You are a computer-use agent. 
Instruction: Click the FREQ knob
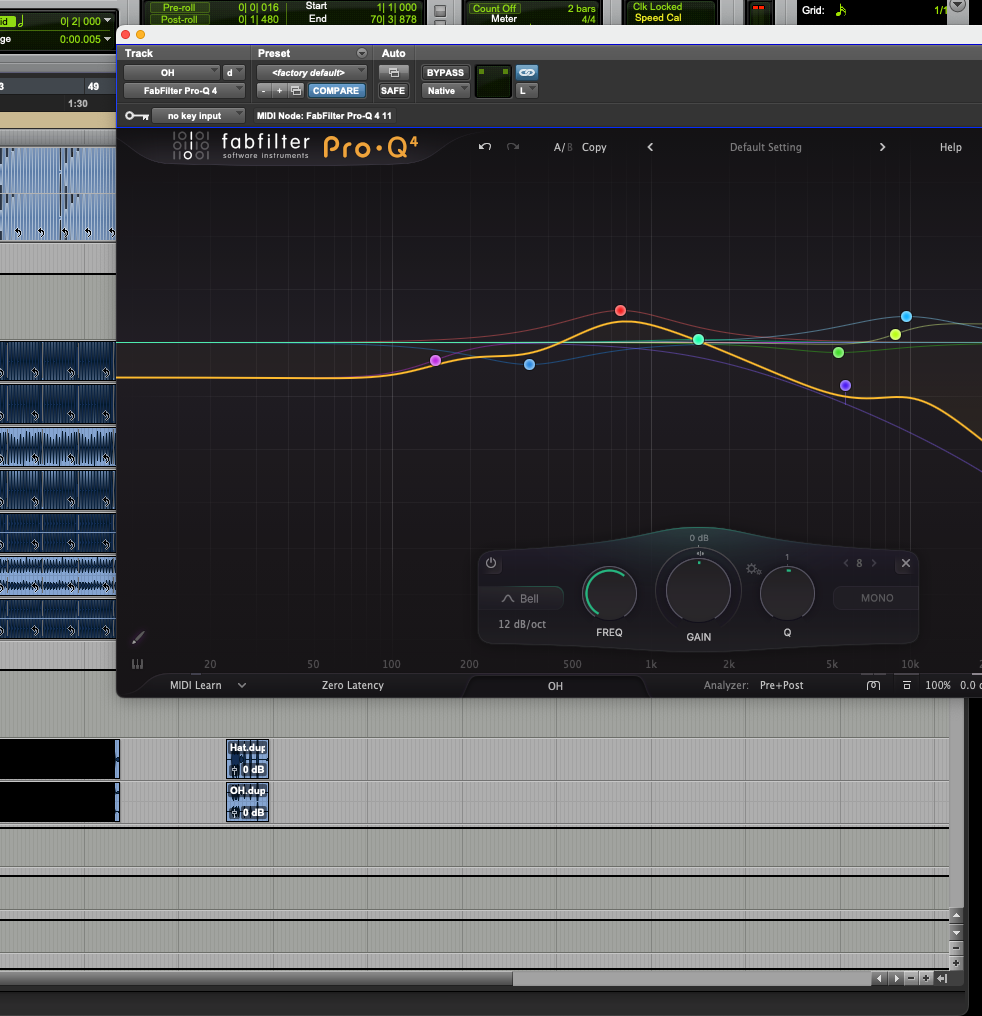point(610,594)
